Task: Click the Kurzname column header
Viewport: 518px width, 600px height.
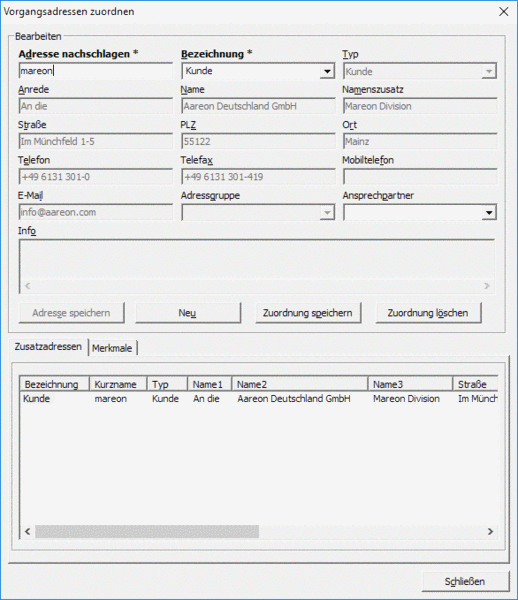Action: (118, 384)
